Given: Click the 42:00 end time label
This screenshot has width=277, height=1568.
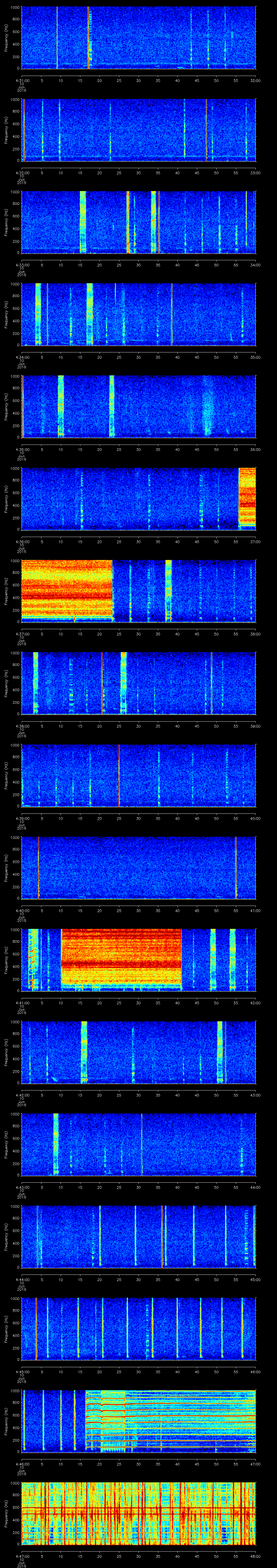Looking at the screenshot, I should click(255, 1003).
